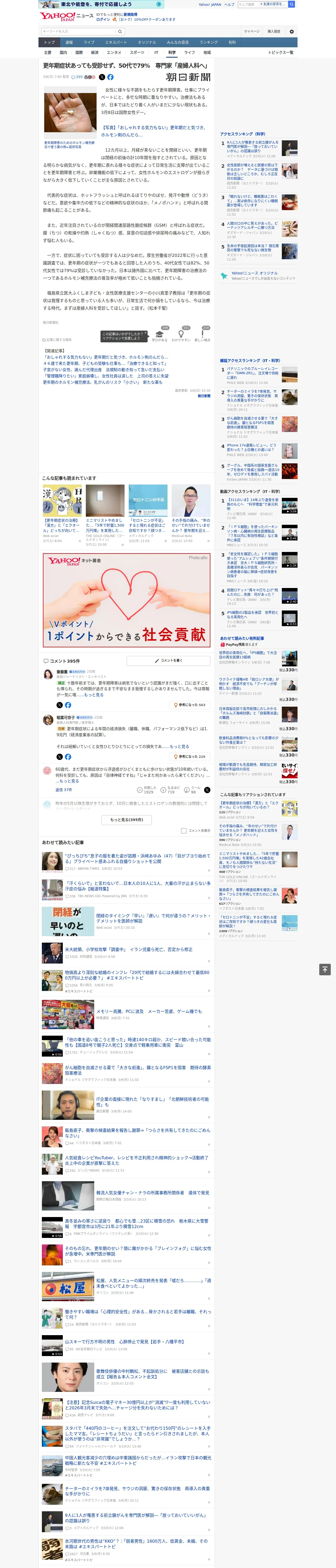Click 参考になった 229 button
This screenshot has height=1568, width=336.
[190, 757]
